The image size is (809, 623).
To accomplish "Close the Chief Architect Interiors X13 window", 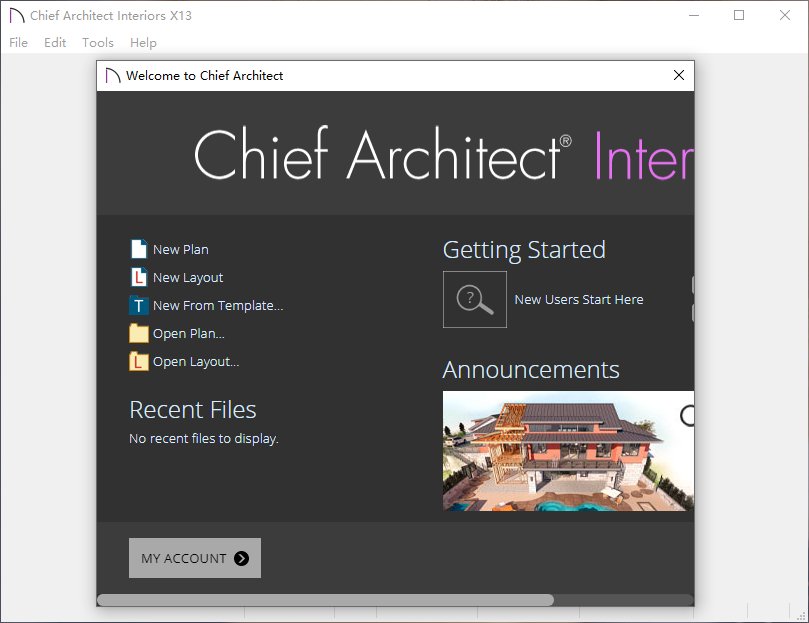I will tap(785, 15).
